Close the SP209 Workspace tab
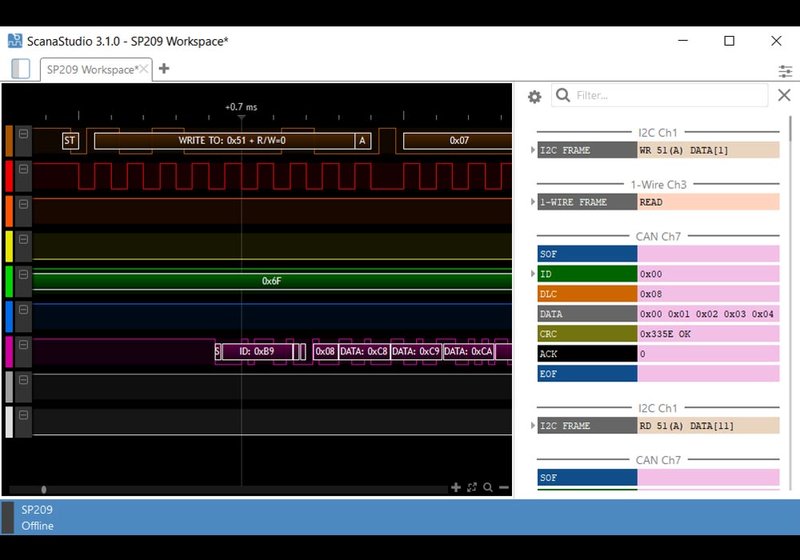 pos(144,69)
